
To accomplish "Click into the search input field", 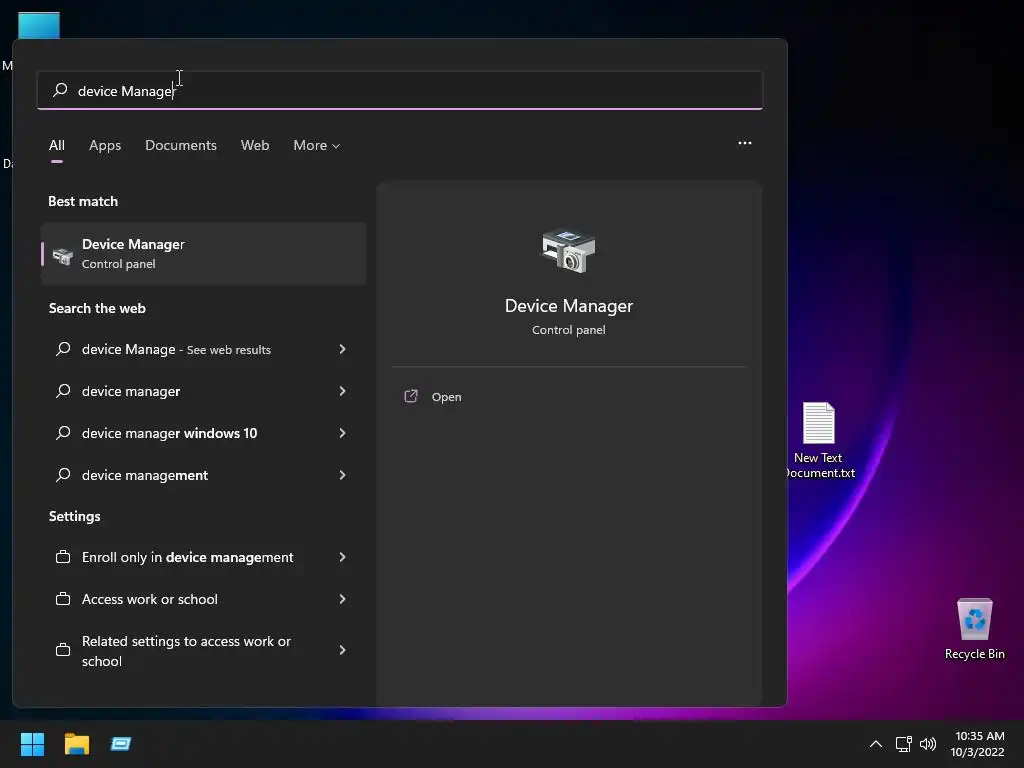I will 400,90.
